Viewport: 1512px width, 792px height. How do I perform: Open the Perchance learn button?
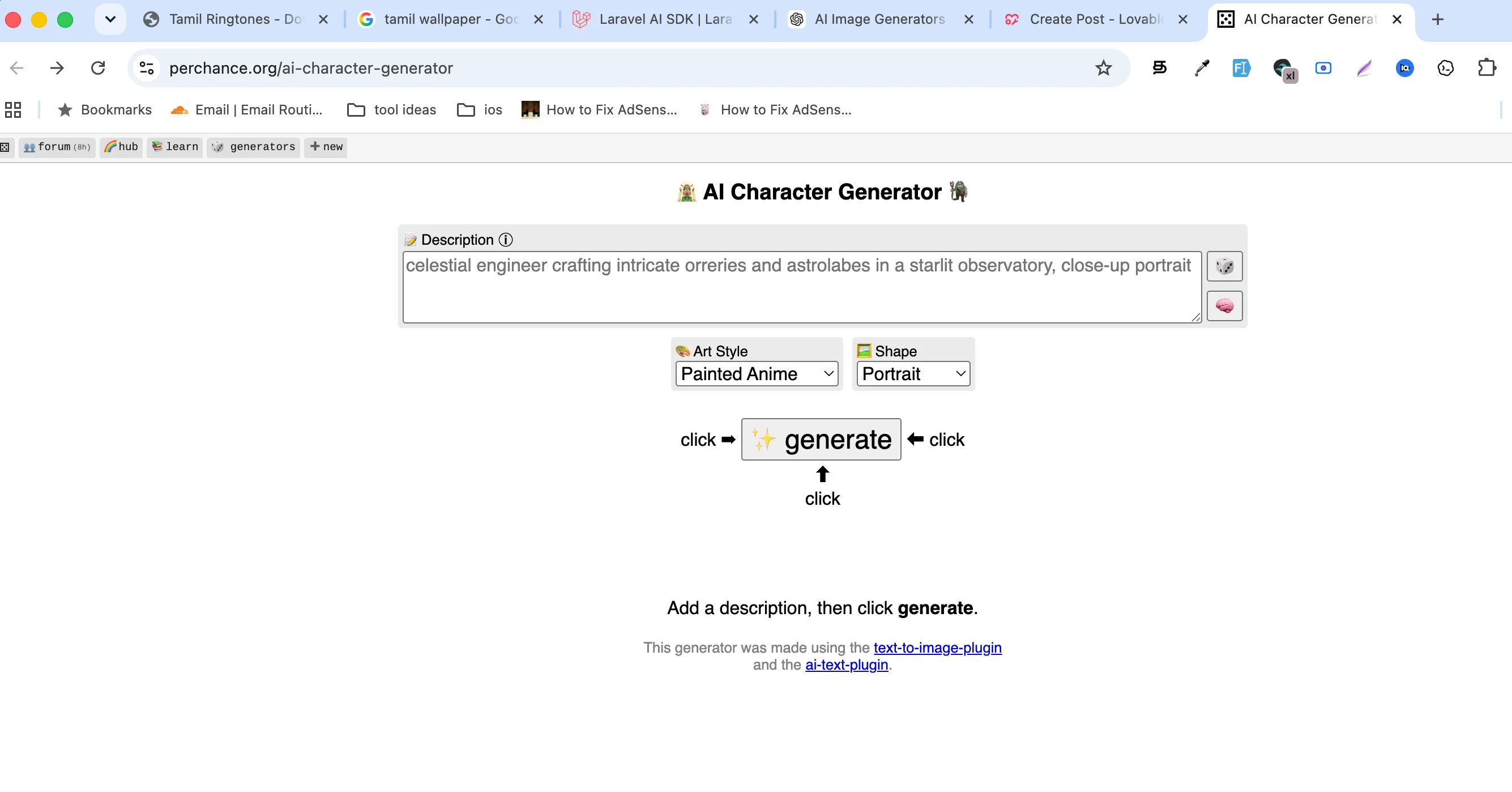(175, 147)
